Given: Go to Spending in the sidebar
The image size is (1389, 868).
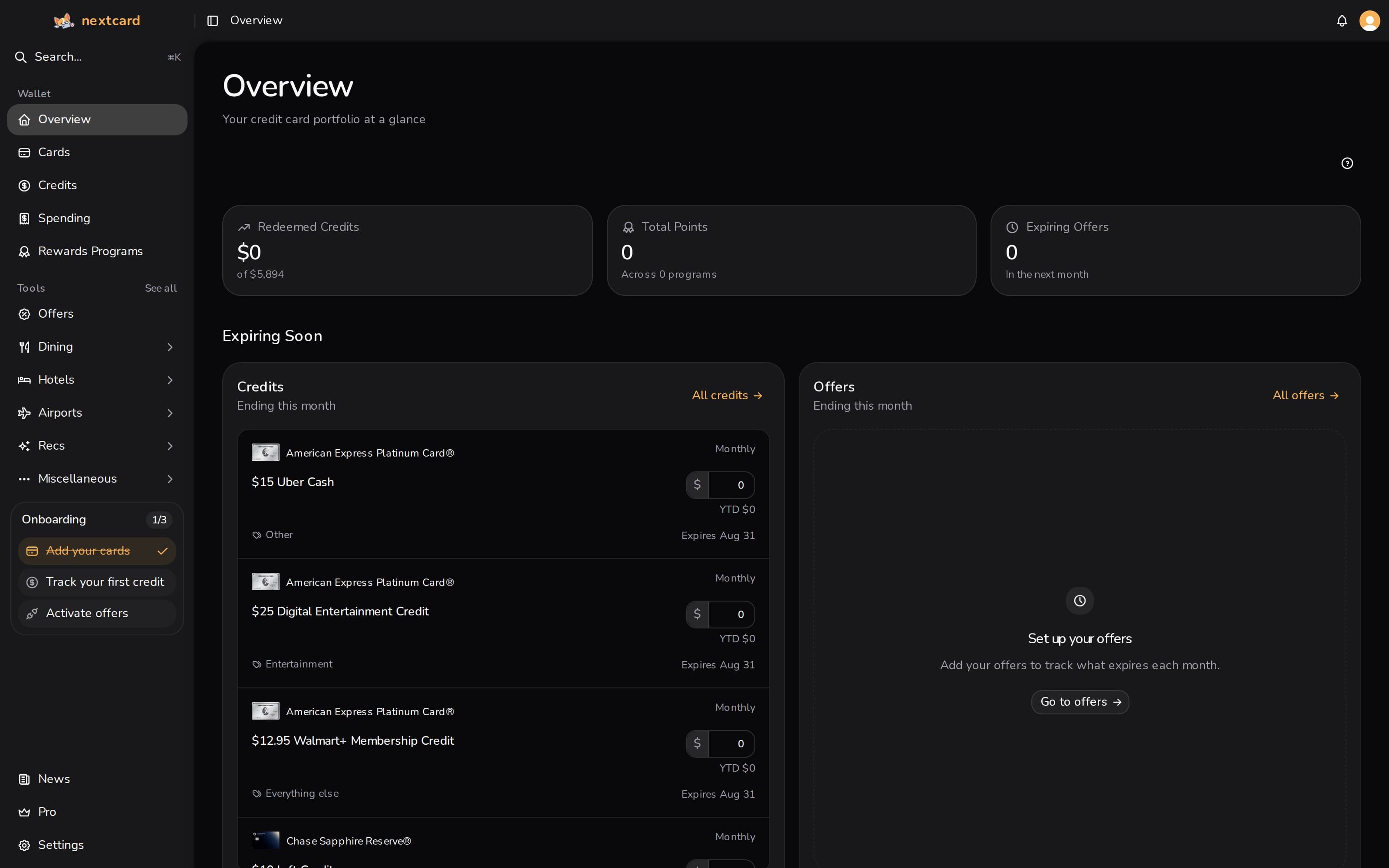Looking at the screenshot, I should click(97, 219).
